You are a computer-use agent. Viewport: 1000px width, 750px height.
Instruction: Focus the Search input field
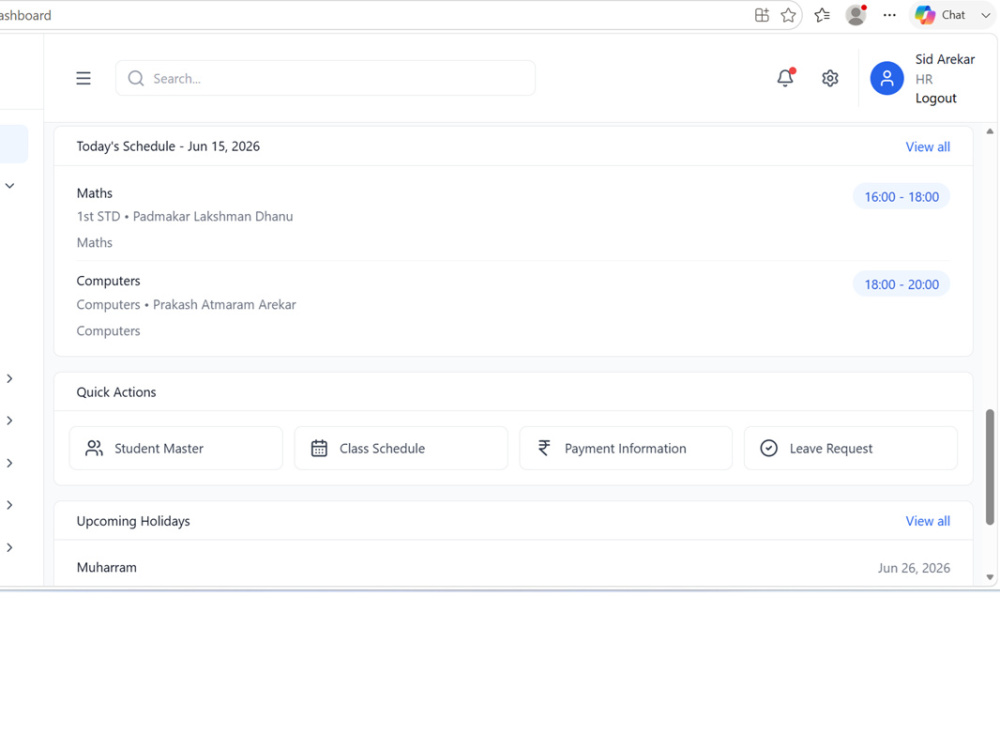(325, 78)
